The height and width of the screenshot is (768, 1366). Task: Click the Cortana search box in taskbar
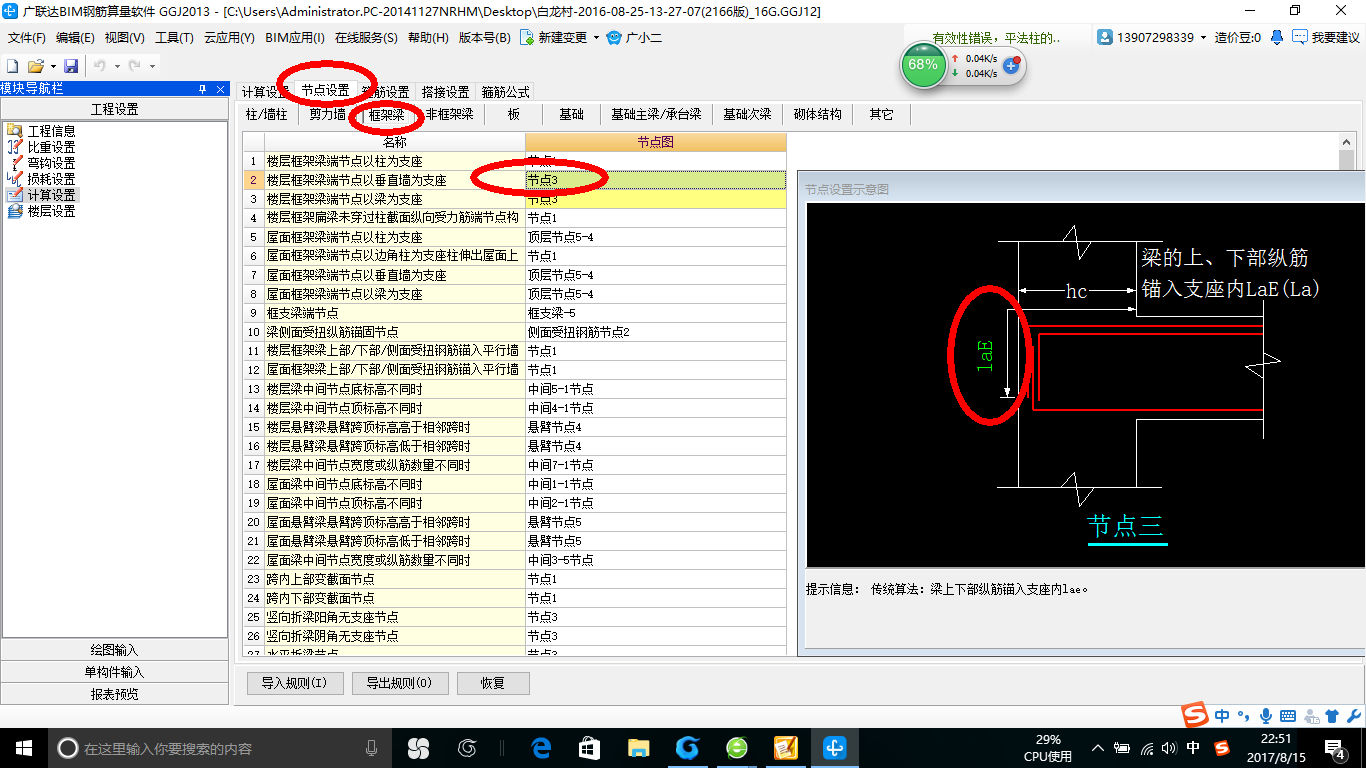click(x=219, y=747)
